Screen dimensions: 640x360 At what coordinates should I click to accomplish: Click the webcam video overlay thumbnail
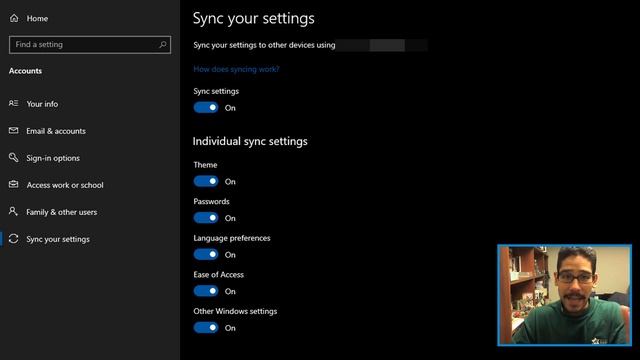coord(564,295)
